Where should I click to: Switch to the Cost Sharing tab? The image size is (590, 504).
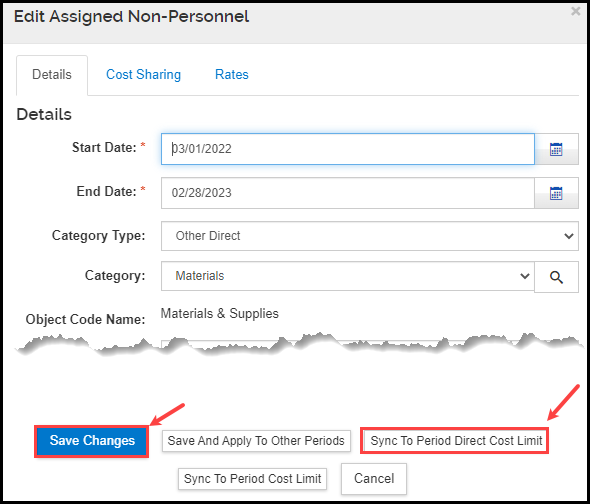coord(143,75)
